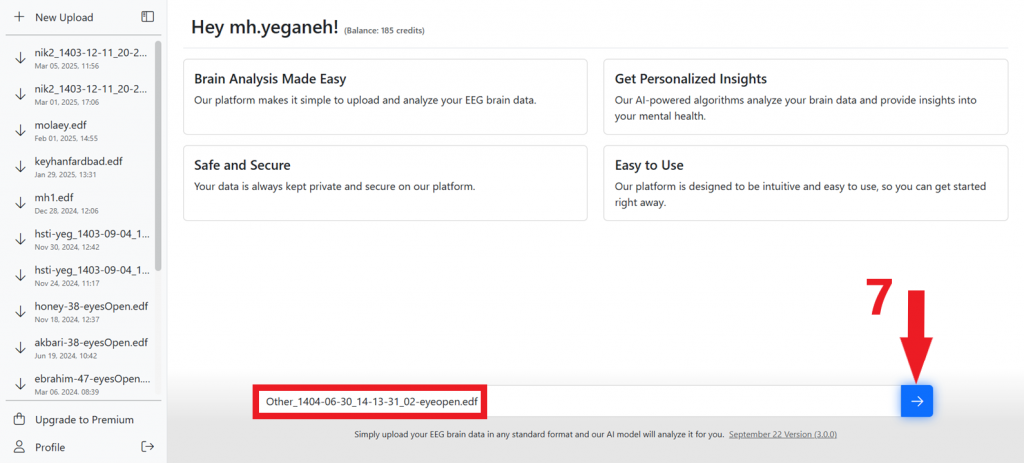Image resolution: width=1024 pixels, height=463 pixels.
Task: Click the blue arrow submit button
Action: (916, 401)
